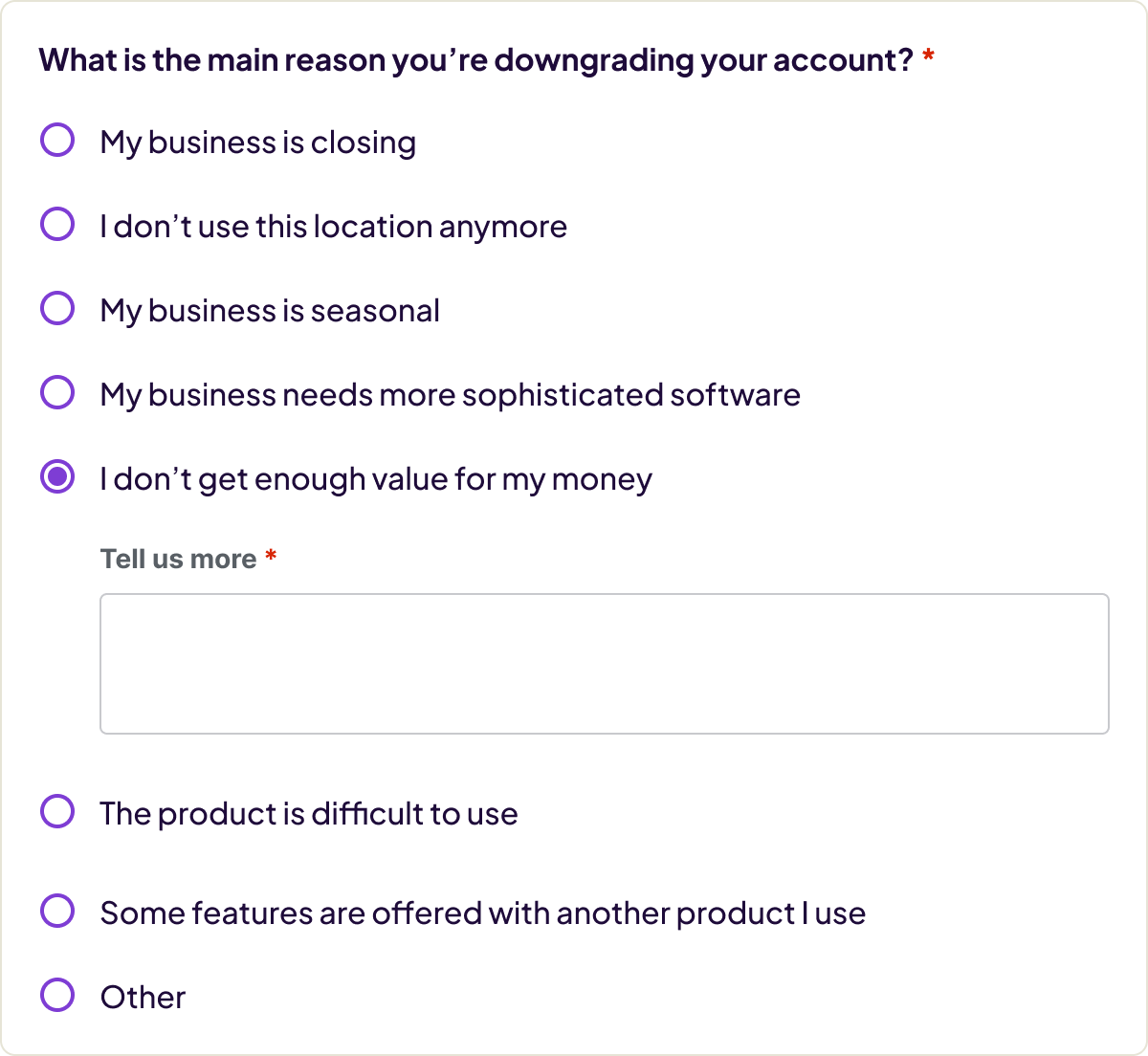This screenshot has width=1148, height=1056.
Task: Choose the "I don't use this location anymore" radio circle
Action: (x=57, y=225)
